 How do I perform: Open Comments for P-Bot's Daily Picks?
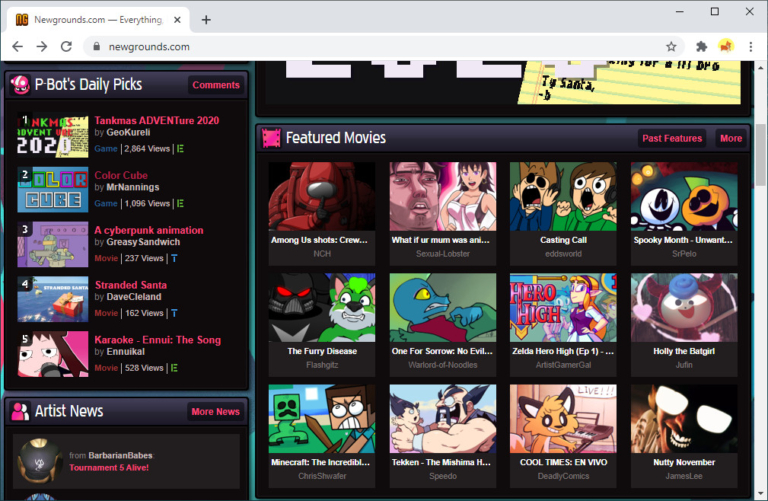216,85
